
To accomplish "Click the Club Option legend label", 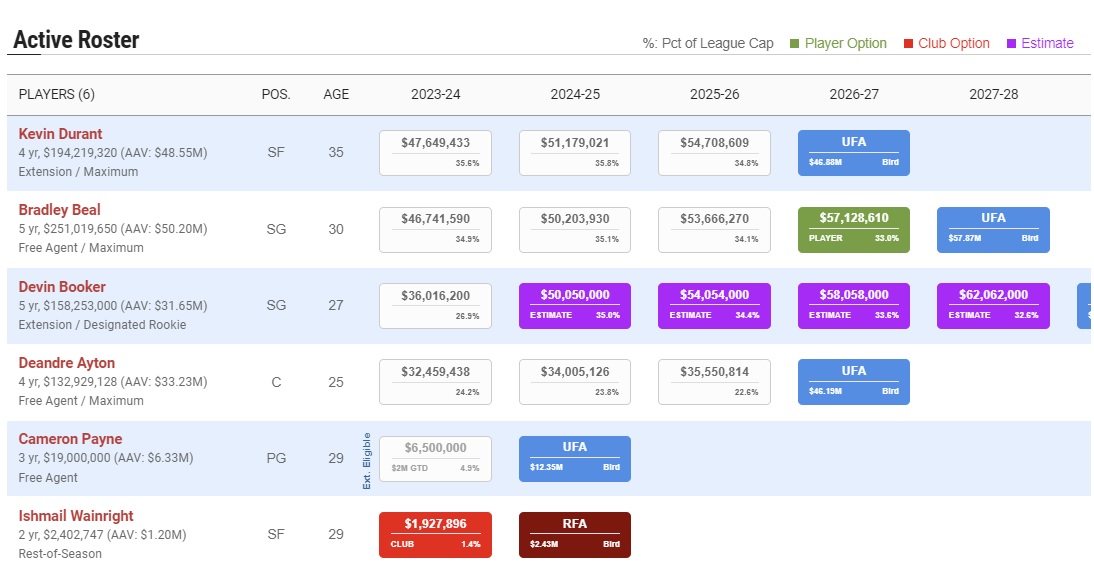I will (x=954, y=43).
